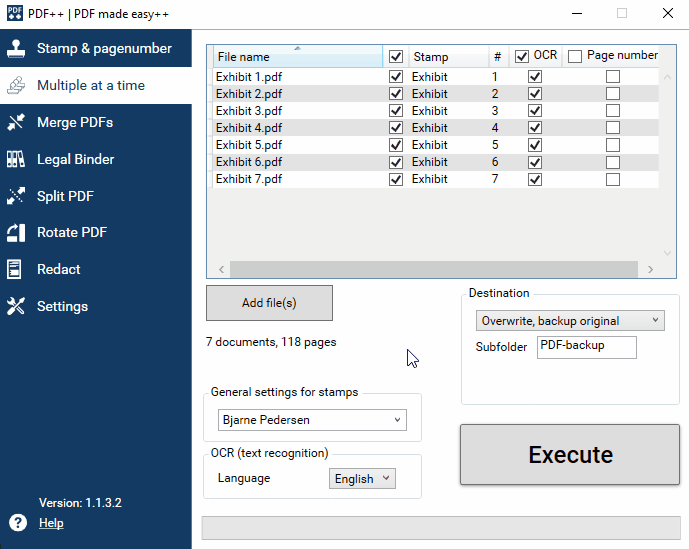The width and height of the screenshot is (689, 549).
Task: Click the Execute button
Action: pyautogui.click(x=570, y=454)
